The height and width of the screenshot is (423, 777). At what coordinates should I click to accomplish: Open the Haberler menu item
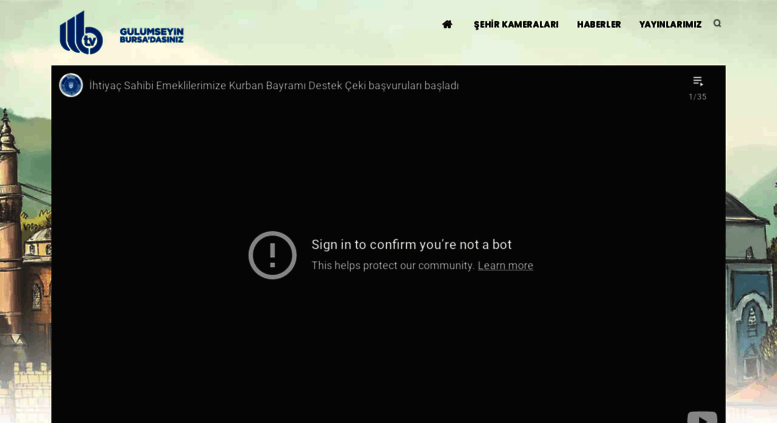(x=599, y=24)
